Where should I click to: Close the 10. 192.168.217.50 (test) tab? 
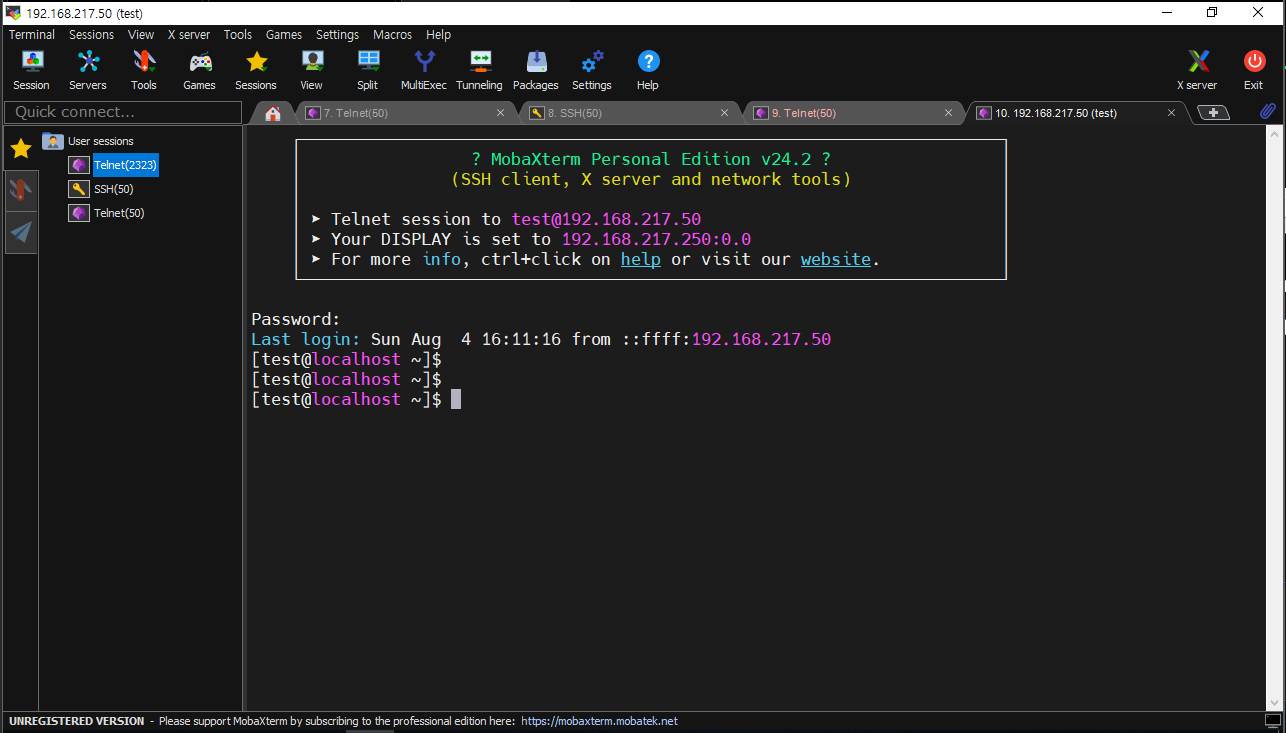pyautogui.click(x=1172, y=113)
